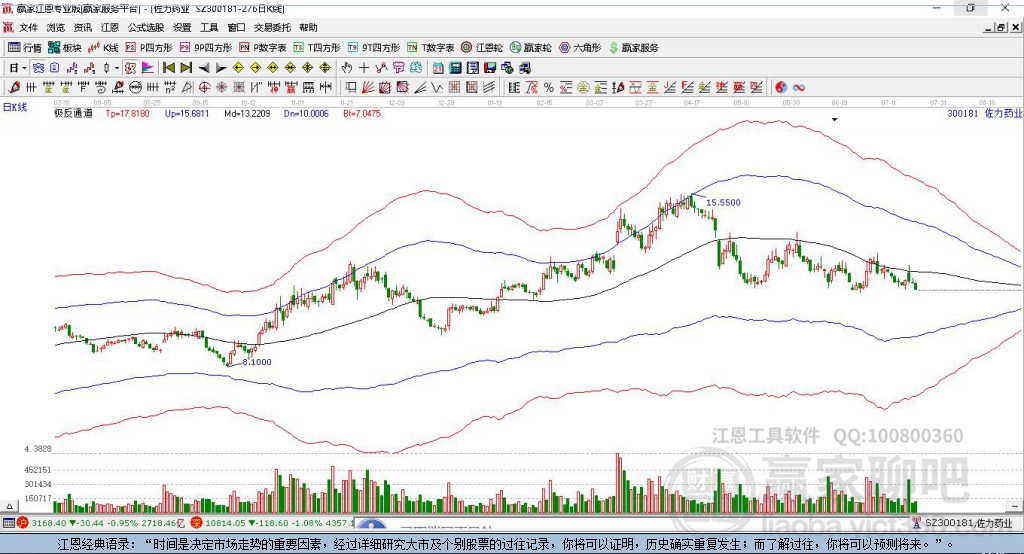Open the chart indicator dropdown triangle
Image resolution: width=1024 pixels, height=554 pixels.
[834, 120]
